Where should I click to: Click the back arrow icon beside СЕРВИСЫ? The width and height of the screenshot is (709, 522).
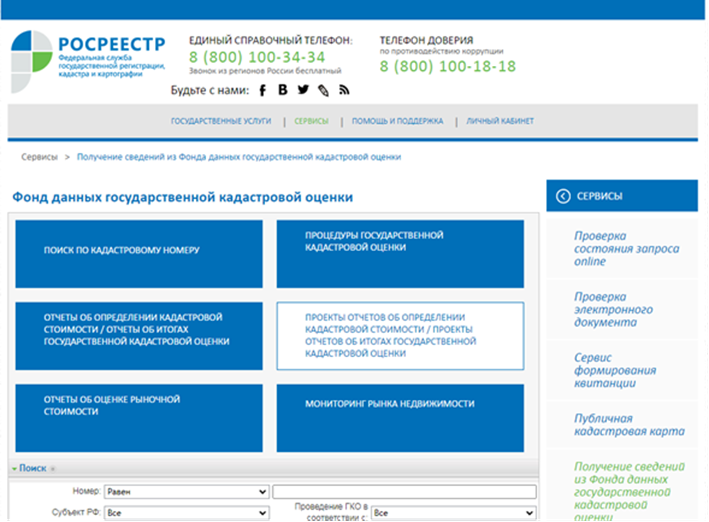click(x=563, y=197)
